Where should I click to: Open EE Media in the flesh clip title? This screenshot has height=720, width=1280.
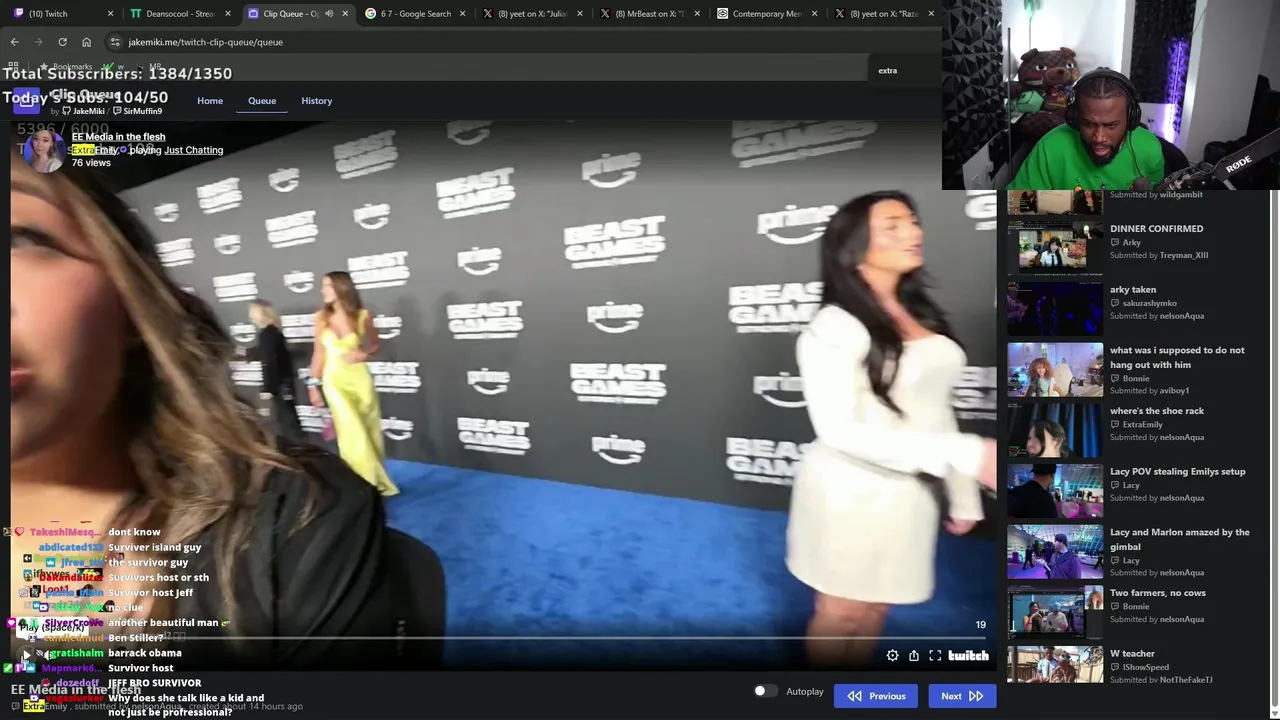tap(118, 137)
